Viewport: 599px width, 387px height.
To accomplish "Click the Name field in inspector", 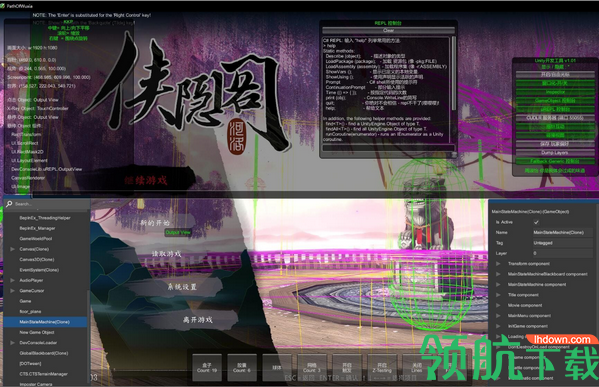I will click(562, 232).
